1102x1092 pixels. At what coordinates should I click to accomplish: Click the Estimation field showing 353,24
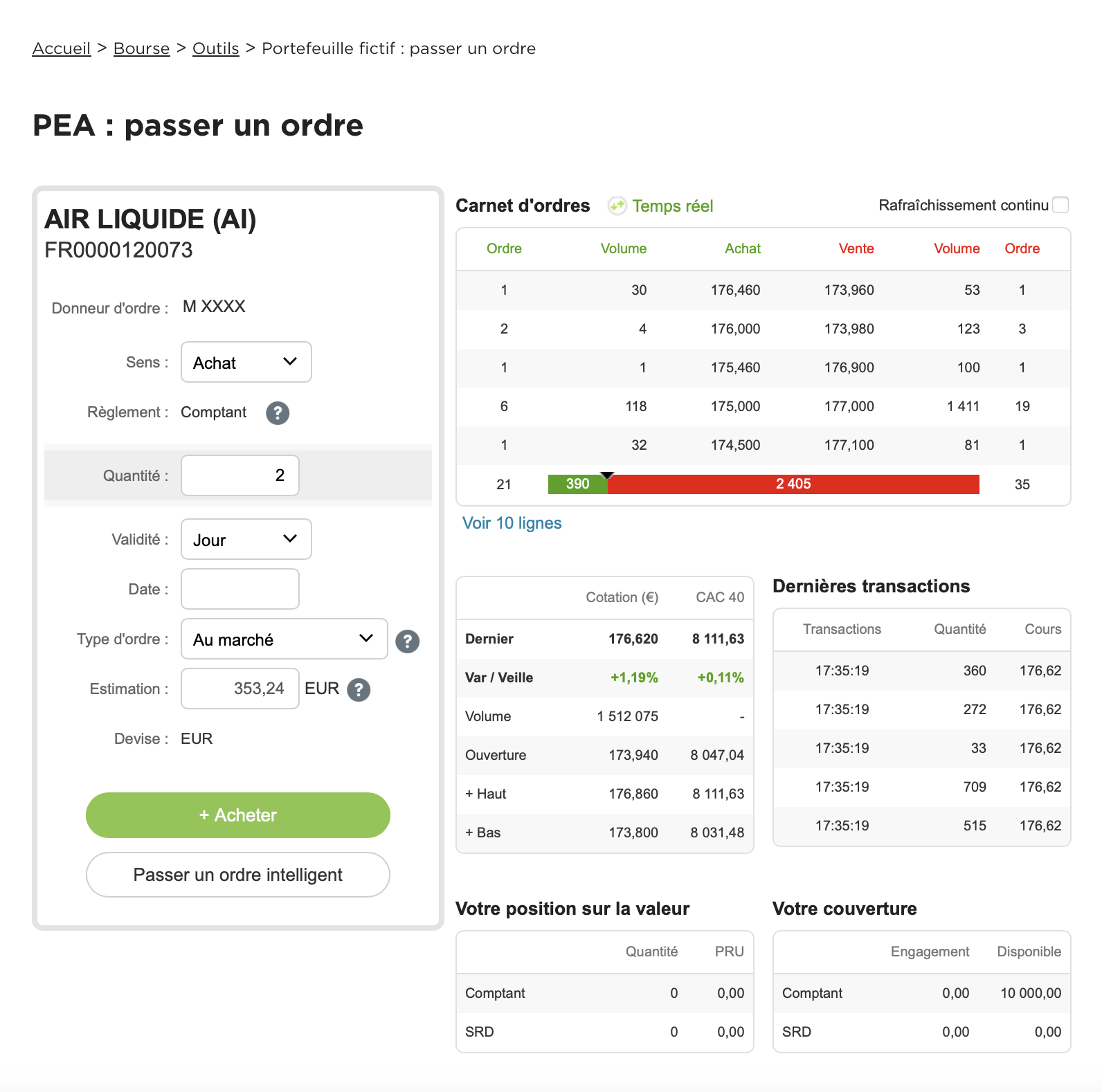click(x=240, y=689)
